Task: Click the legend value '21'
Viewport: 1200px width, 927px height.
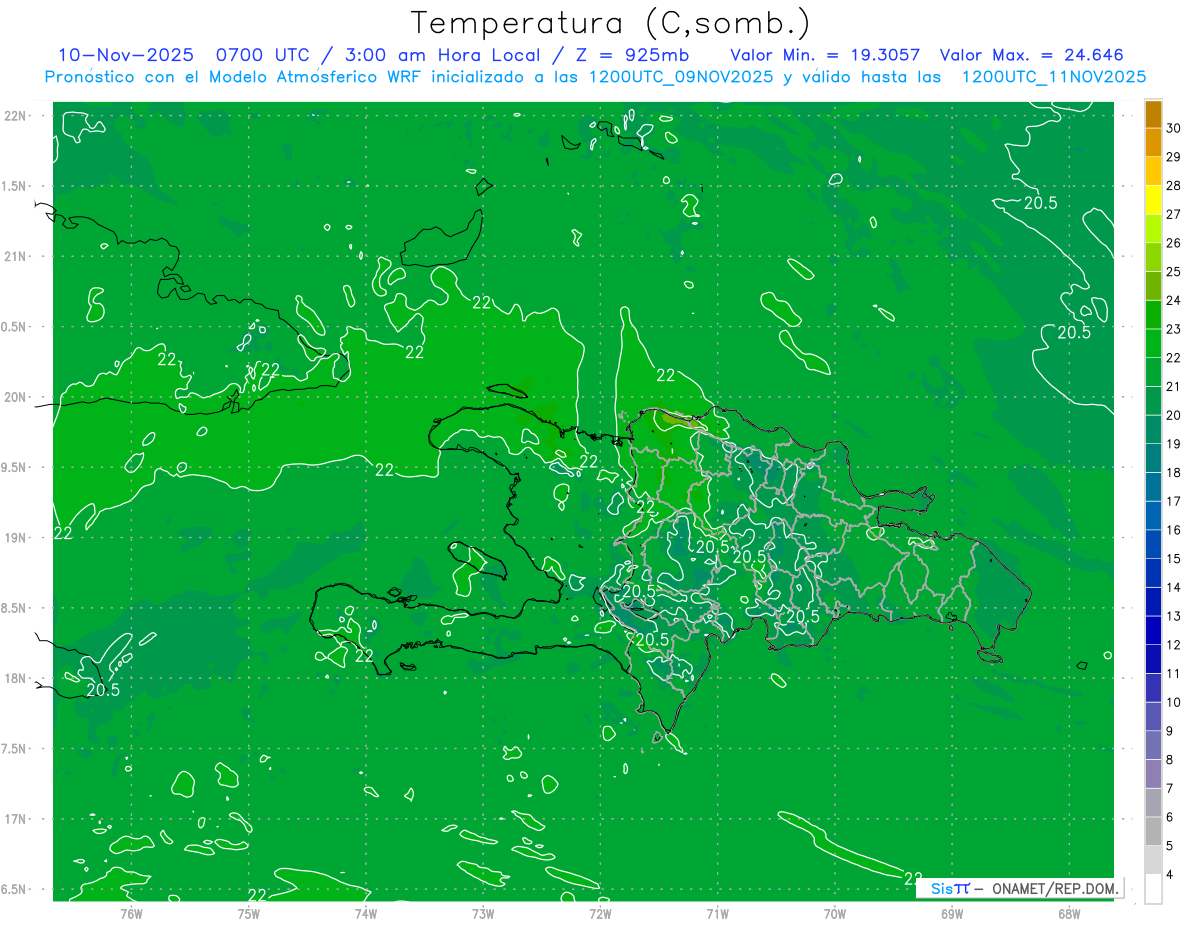Action: 1174,386
